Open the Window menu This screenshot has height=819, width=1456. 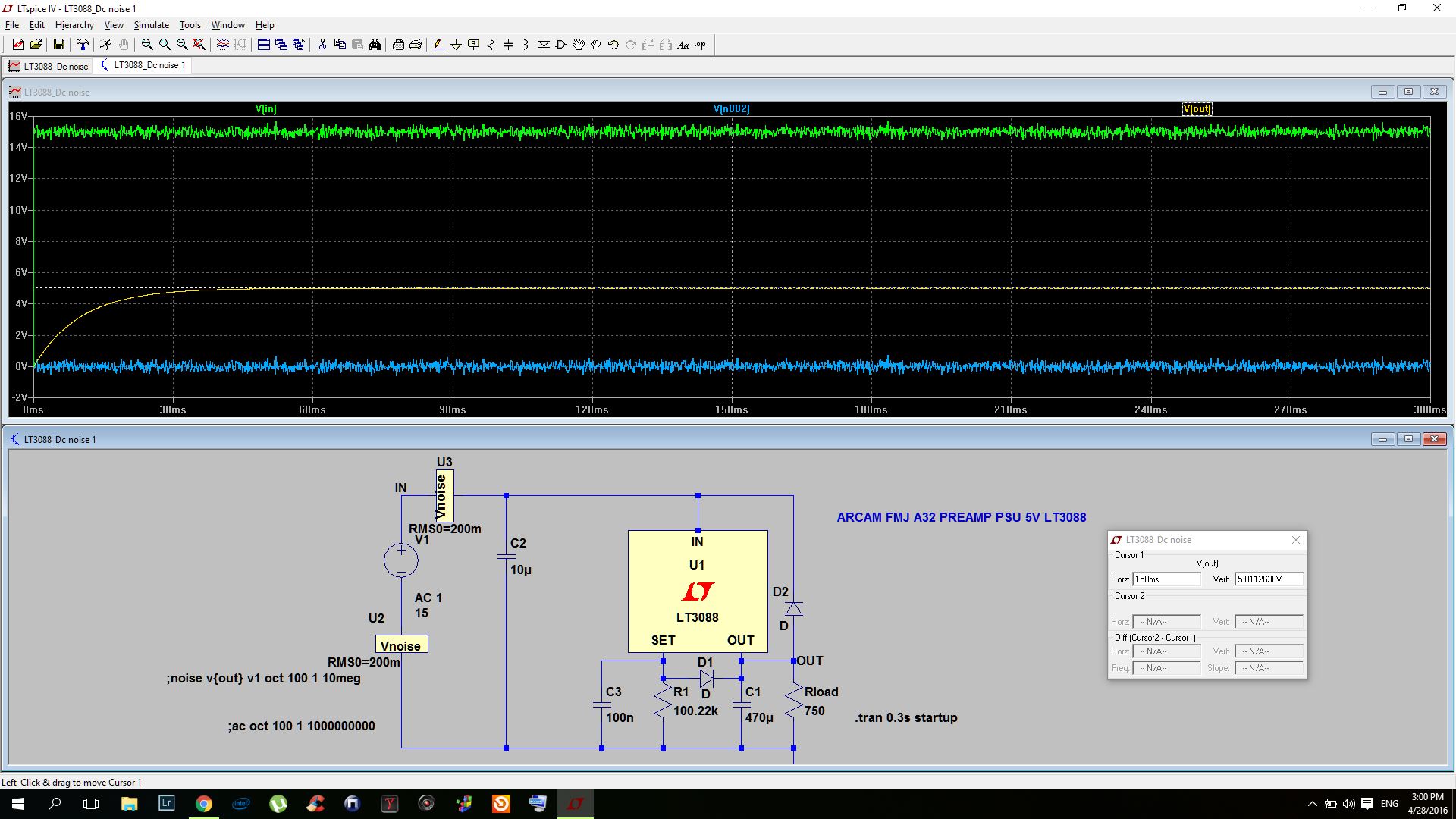(x=227, y=25)
